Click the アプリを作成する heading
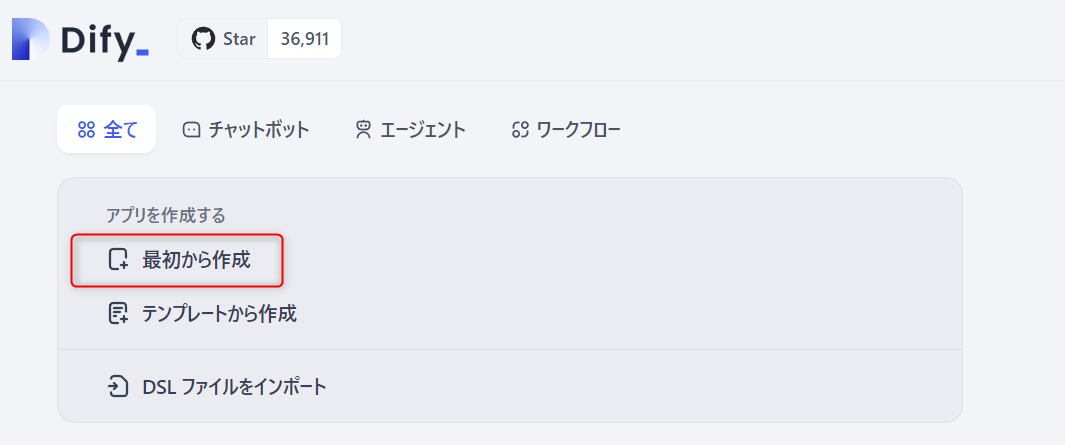1065x445 pixels. click(x=166, y=215)
